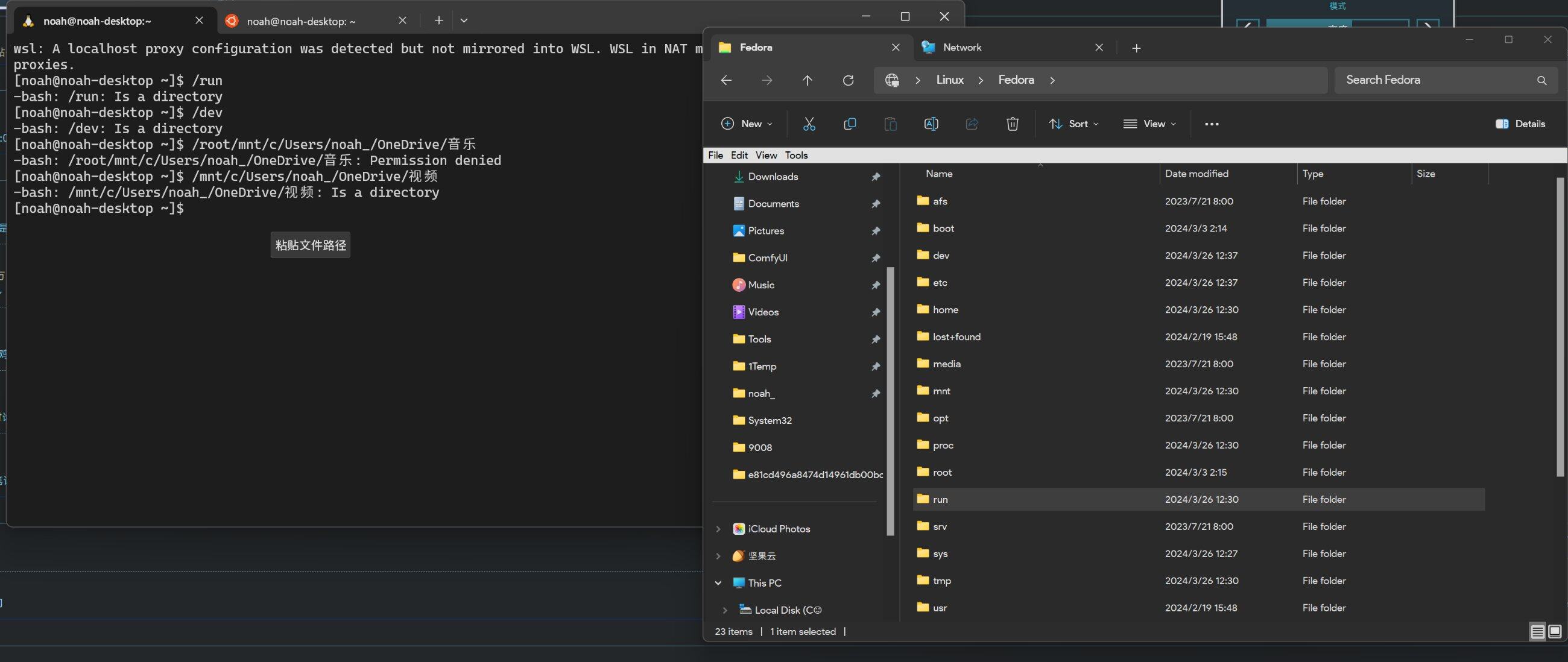Screen dimensions: 1568x662
Task: Select the lost+found folder row
Action: (x=1198, y=337)
